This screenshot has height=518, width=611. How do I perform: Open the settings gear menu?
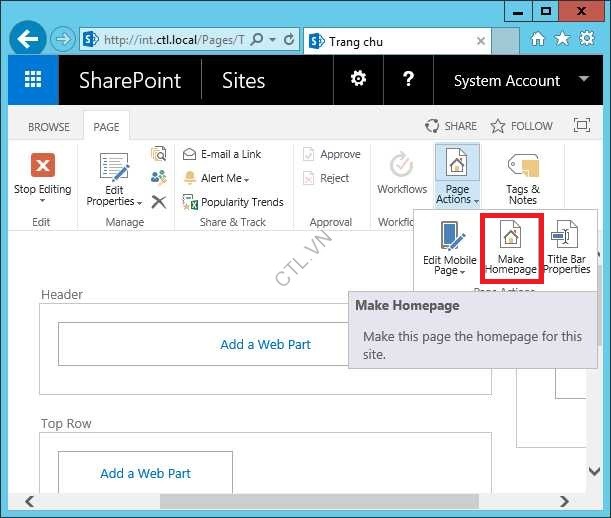[356, 81]
